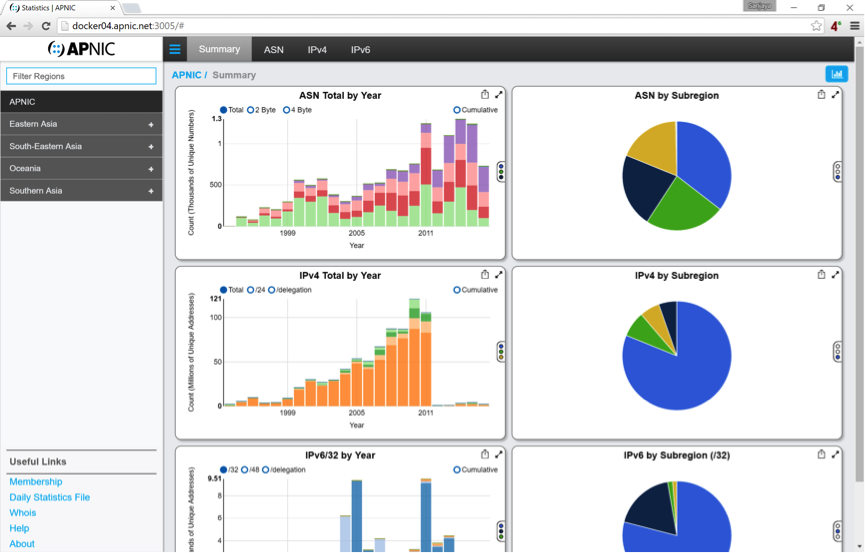The height and width of the screenshot is (553, 865).
Task: Expand Southern Asia region
Action: click(151, 191)
